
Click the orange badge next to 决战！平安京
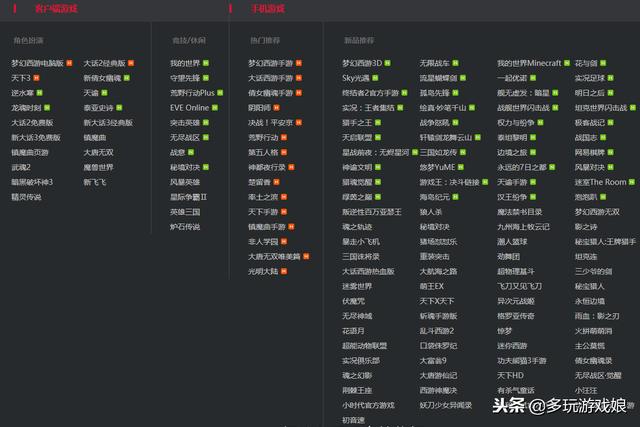pos(299,122)
